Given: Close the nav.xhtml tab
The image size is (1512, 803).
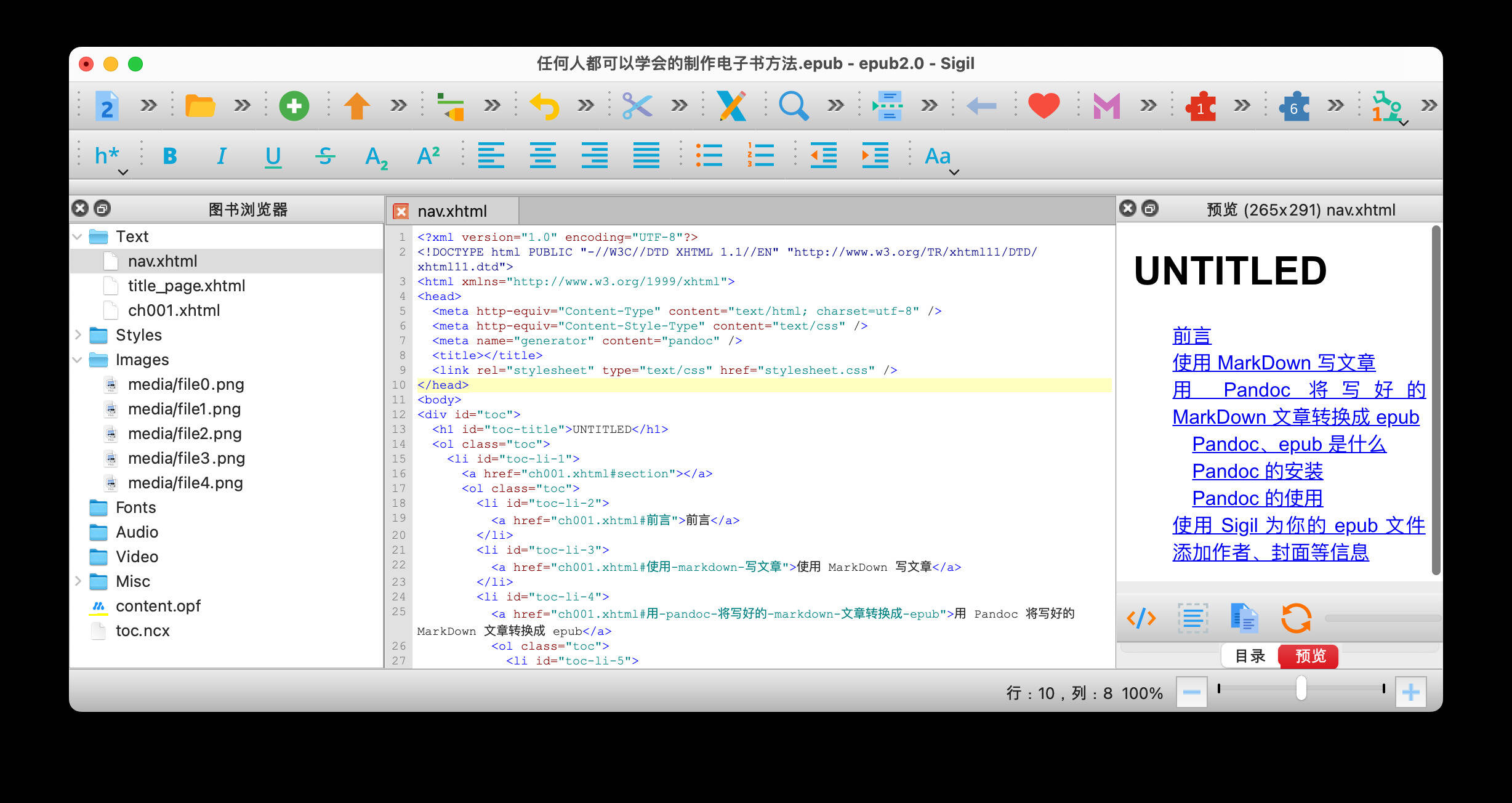Looking at the screenshot, I should (401, 211).
